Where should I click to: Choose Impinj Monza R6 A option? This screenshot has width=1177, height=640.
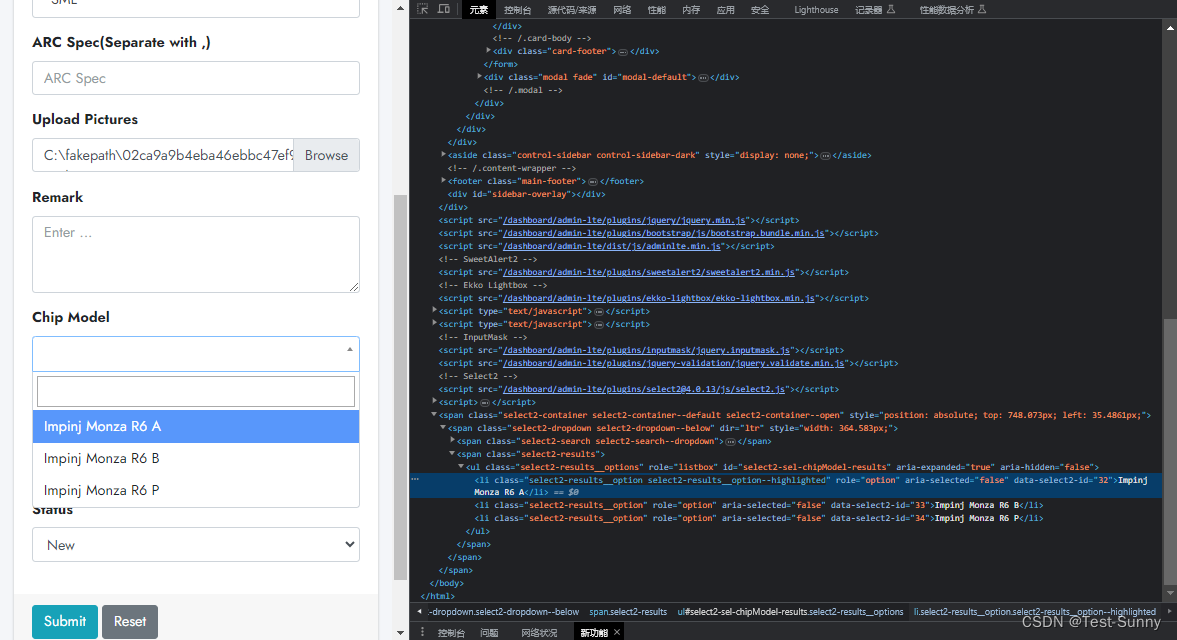[196, 426]
